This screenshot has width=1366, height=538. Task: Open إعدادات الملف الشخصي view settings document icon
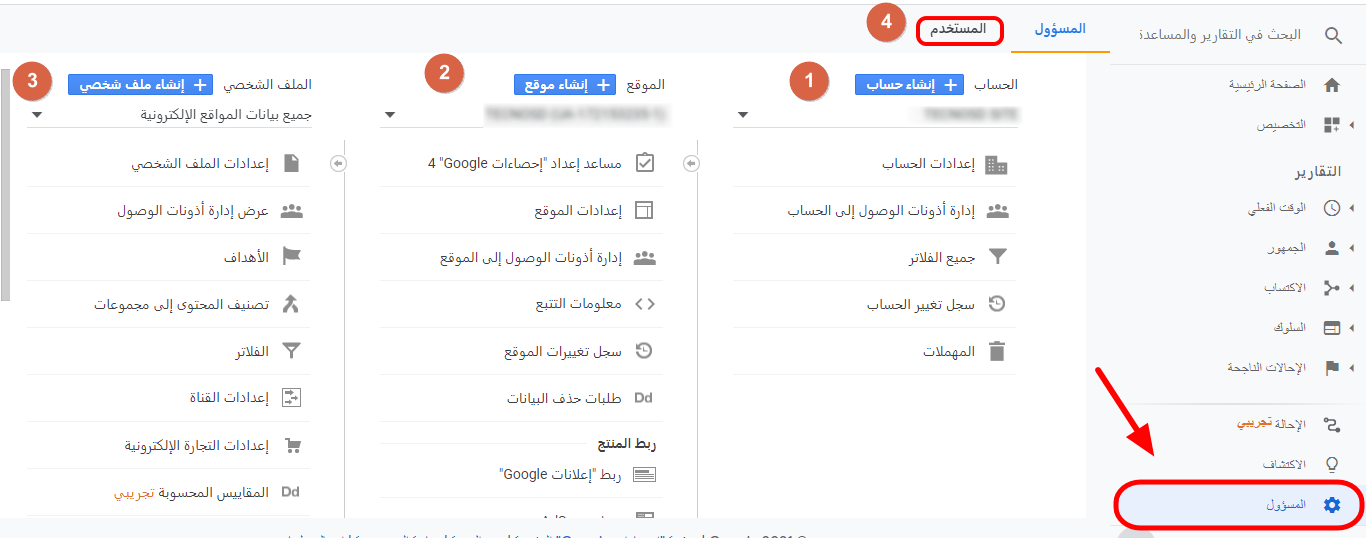click(x=291, y=164)
